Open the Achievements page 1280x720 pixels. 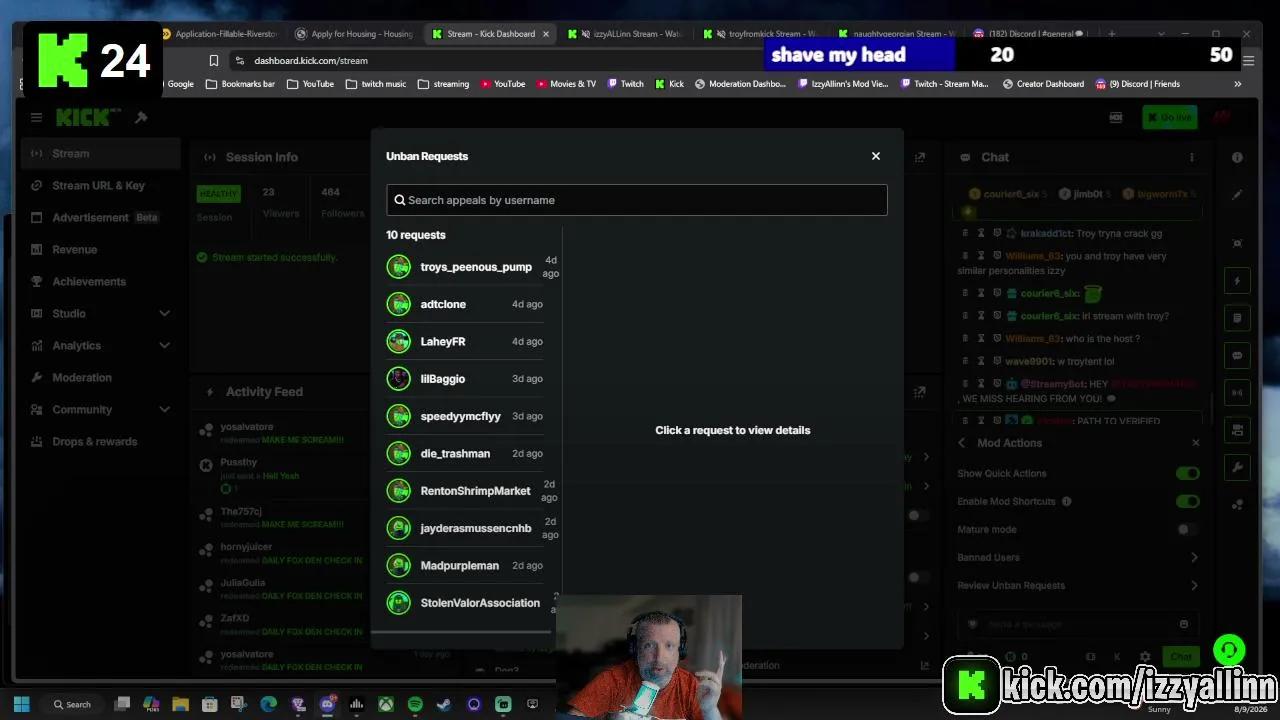click(x=100, y=281)
